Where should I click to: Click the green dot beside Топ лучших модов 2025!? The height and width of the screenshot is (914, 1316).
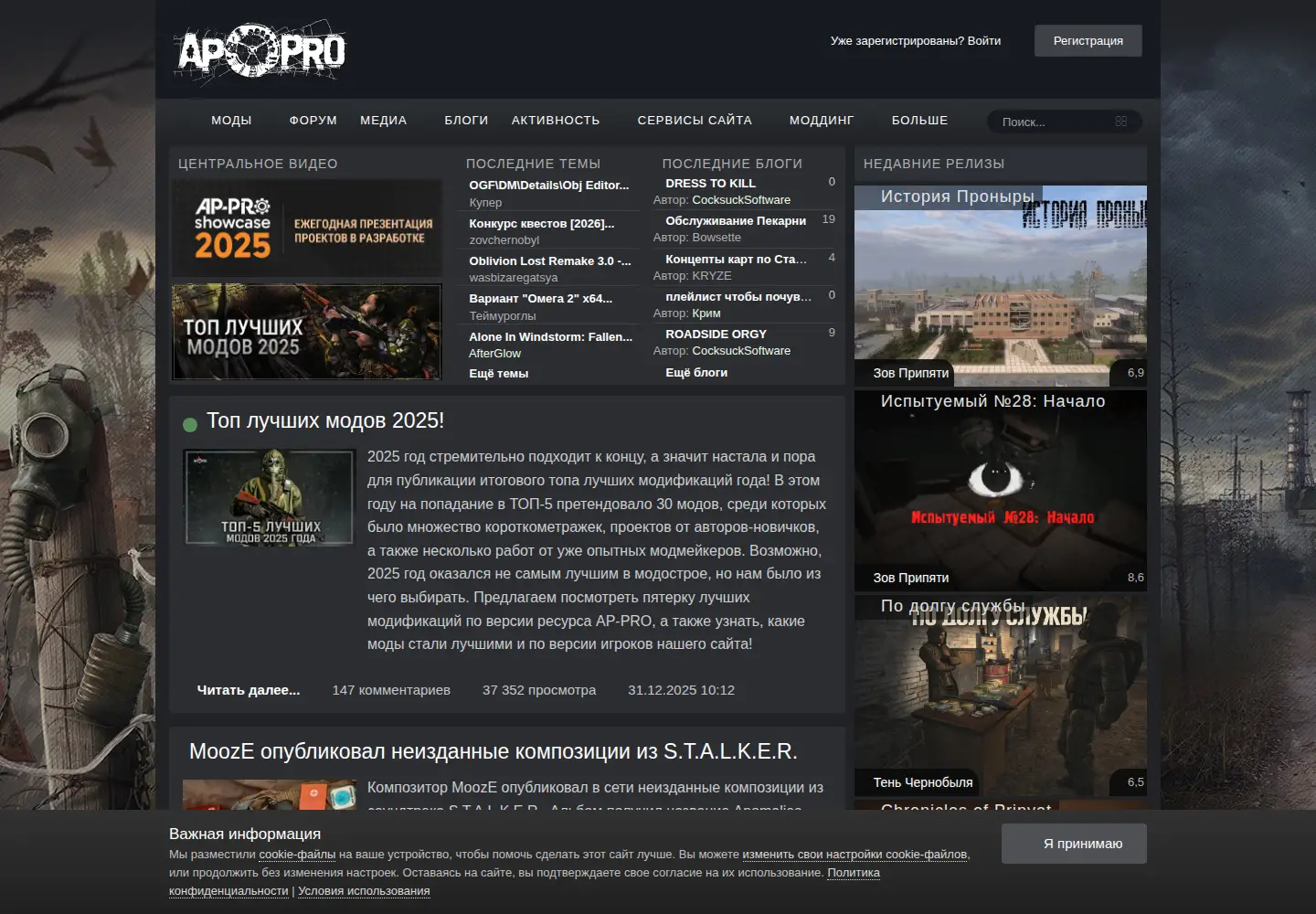pyautogui.click(x=190, y=424)
